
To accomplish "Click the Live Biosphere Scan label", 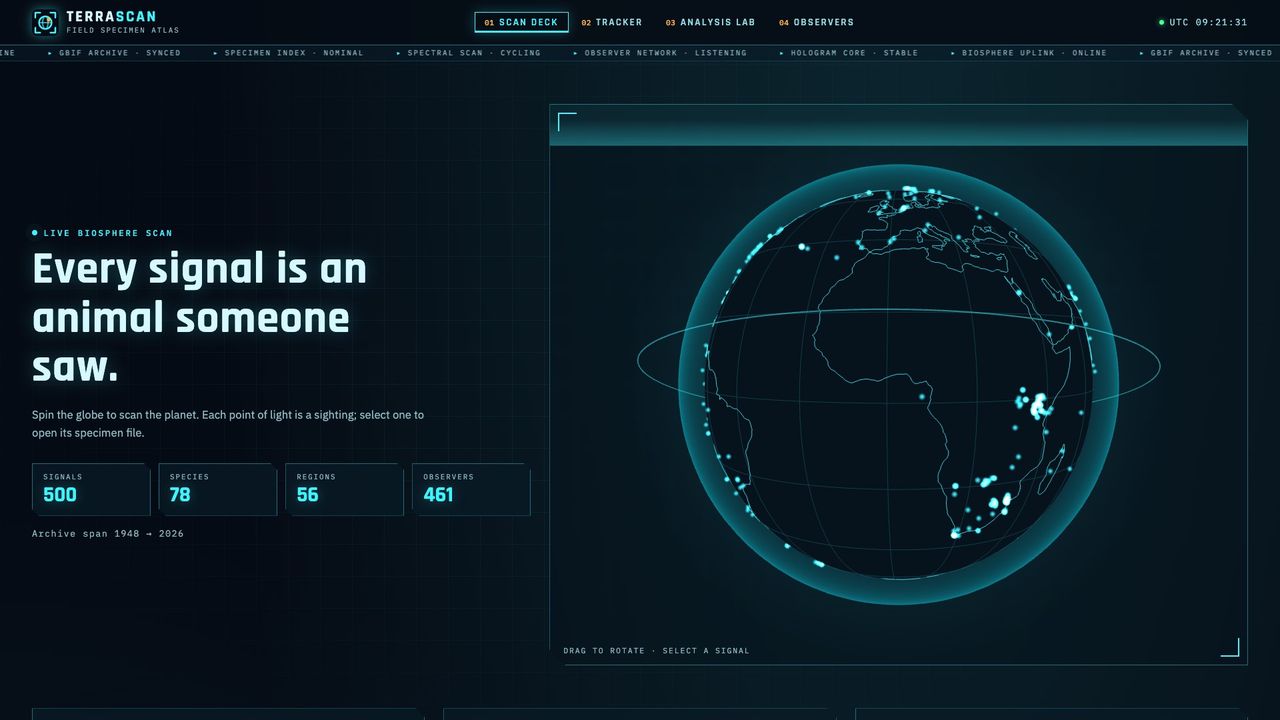I will point(108,233).
